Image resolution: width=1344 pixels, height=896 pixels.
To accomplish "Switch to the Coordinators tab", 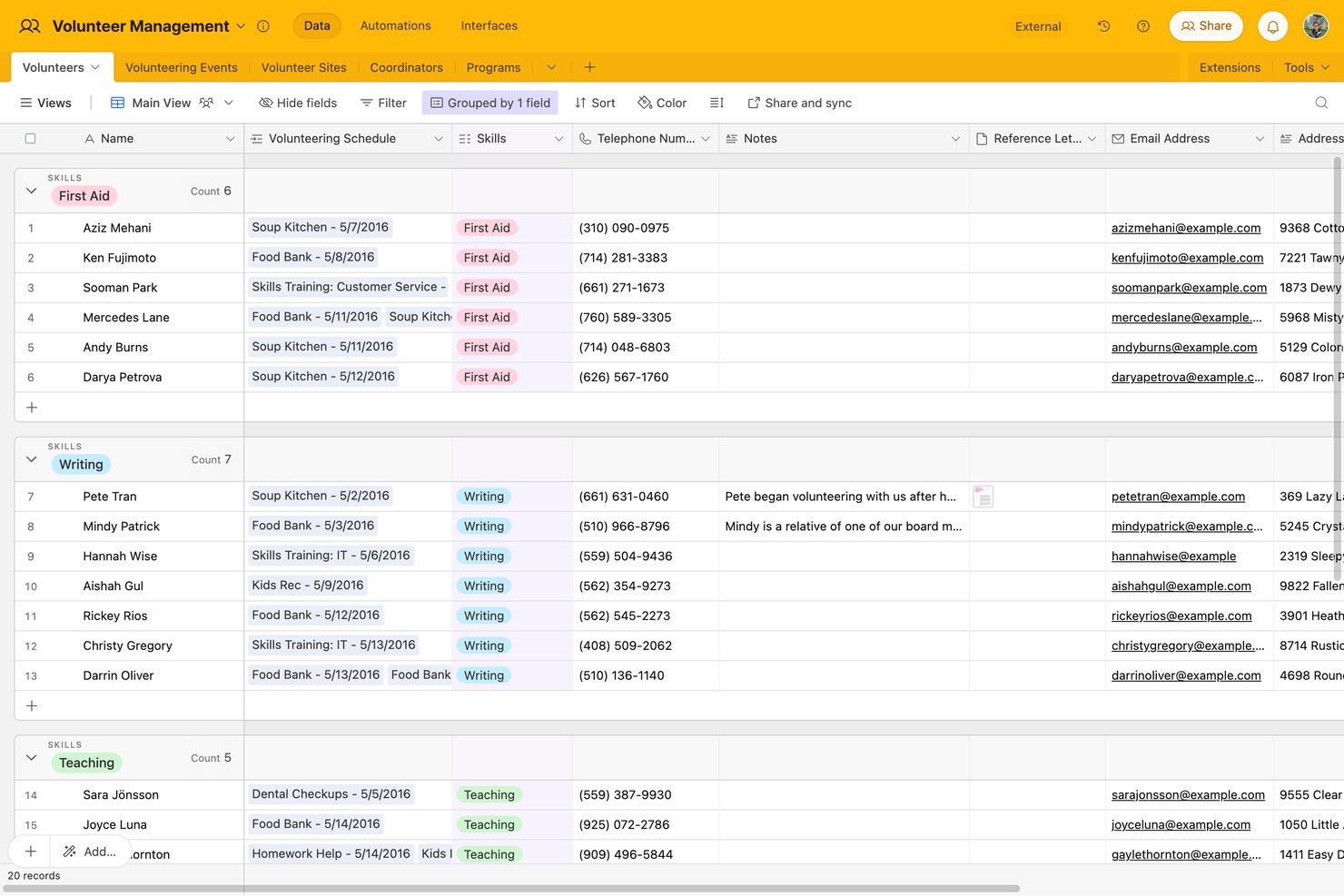I will [407, 67].
